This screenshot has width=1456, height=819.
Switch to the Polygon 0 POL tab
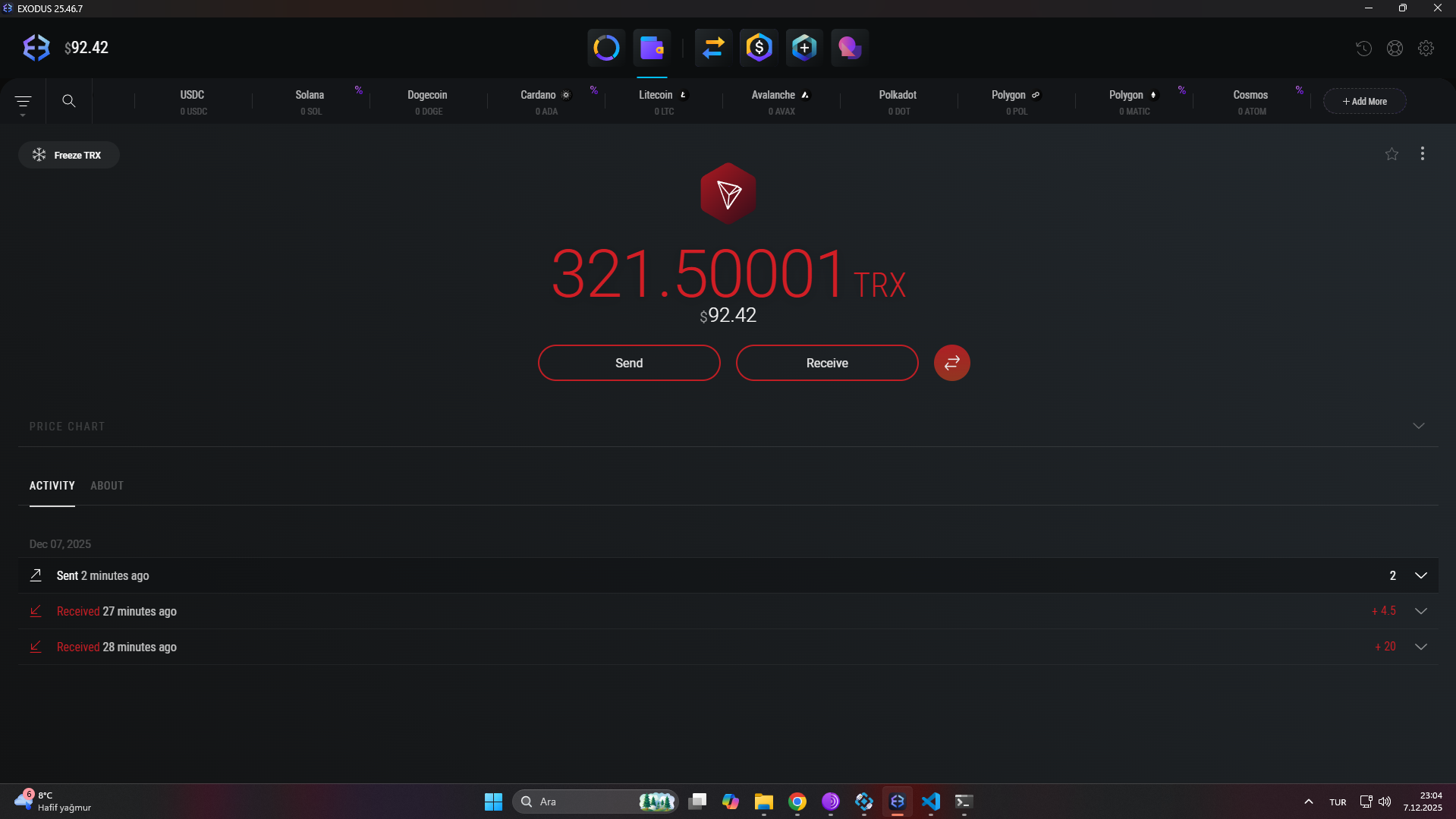tap(1017, 102)
